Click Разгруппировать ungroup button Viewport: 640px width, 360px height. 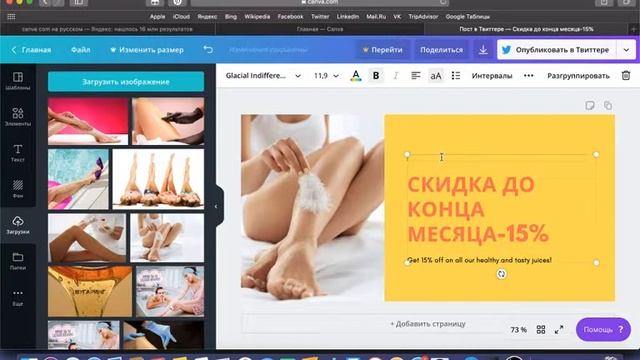point(578,76)
